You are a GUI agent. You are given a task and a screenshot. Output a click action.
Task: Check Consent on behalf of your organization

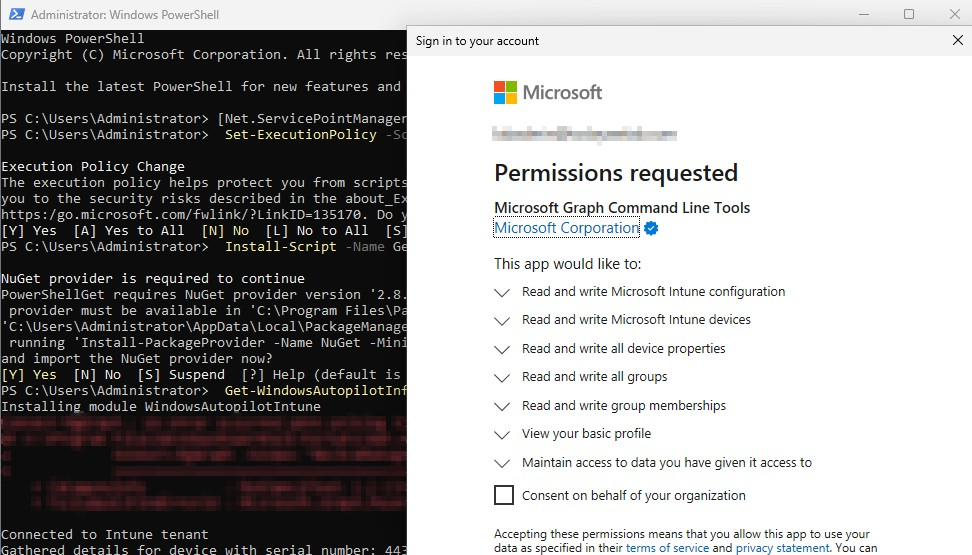coord(504,495)
